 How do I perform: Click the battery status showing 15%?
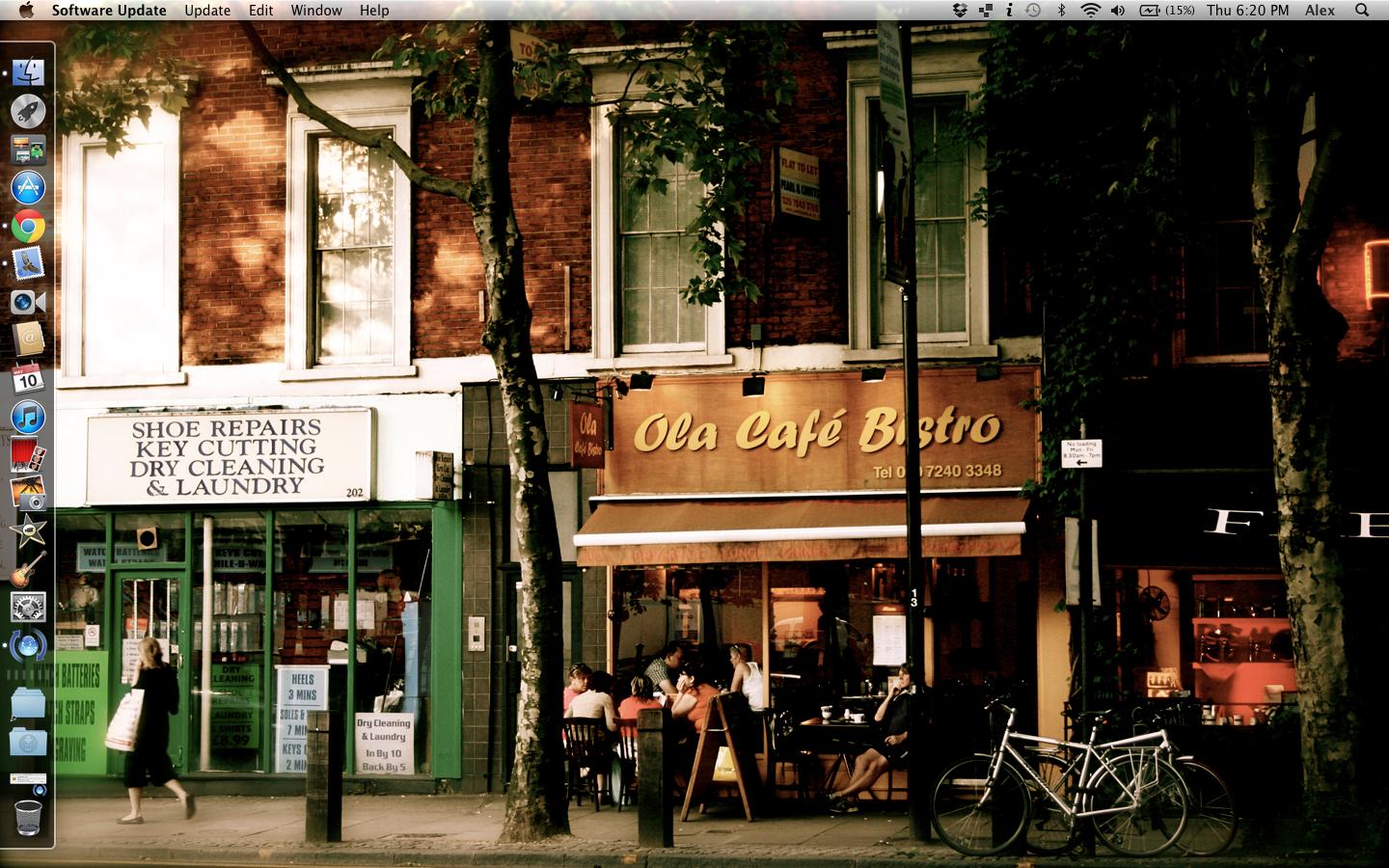pos(1167,11)
